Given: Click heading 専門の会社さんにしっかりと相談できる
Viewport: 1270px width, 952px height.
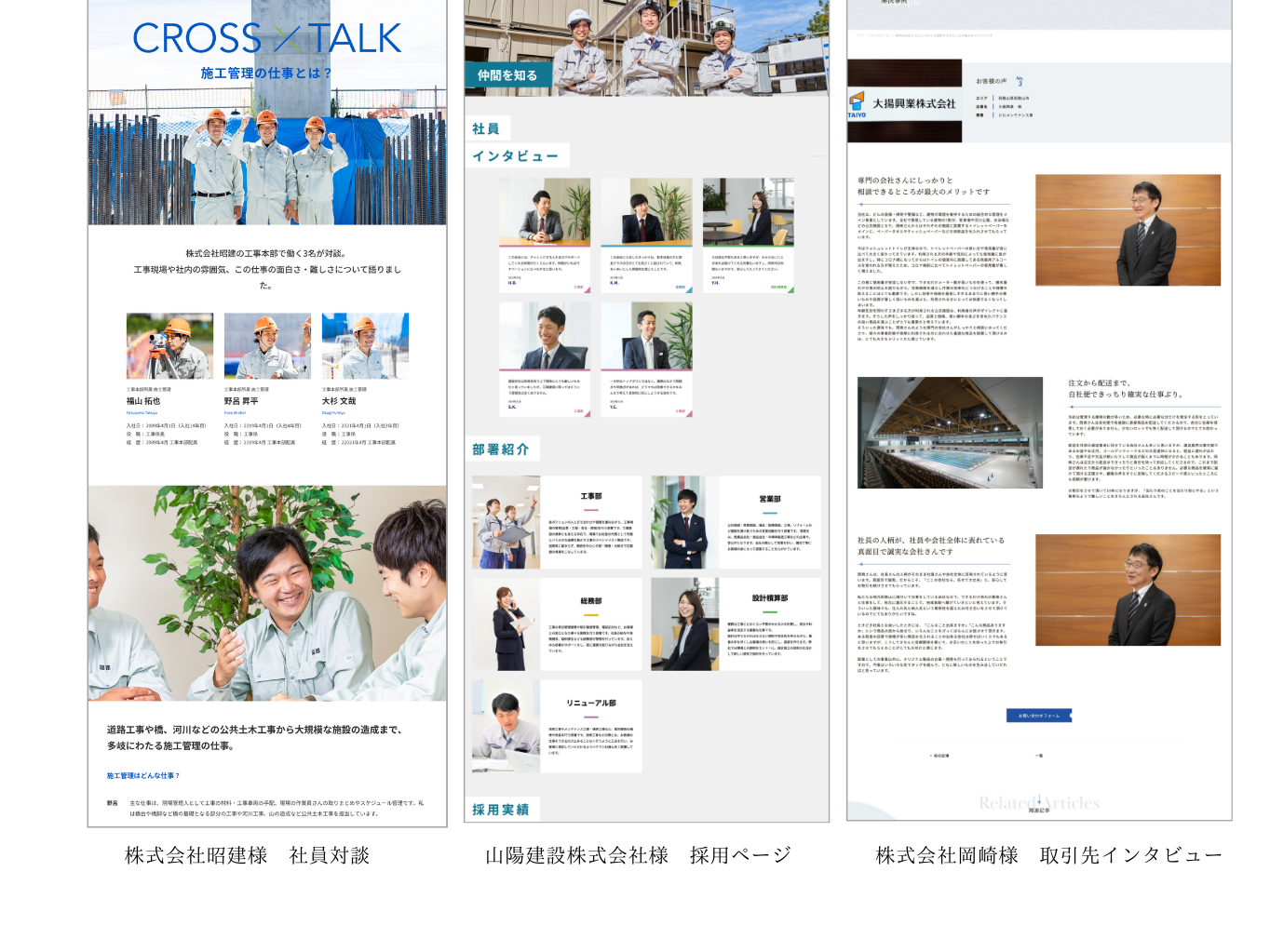Looking at the screenshot, I should (x=924, y=186).
